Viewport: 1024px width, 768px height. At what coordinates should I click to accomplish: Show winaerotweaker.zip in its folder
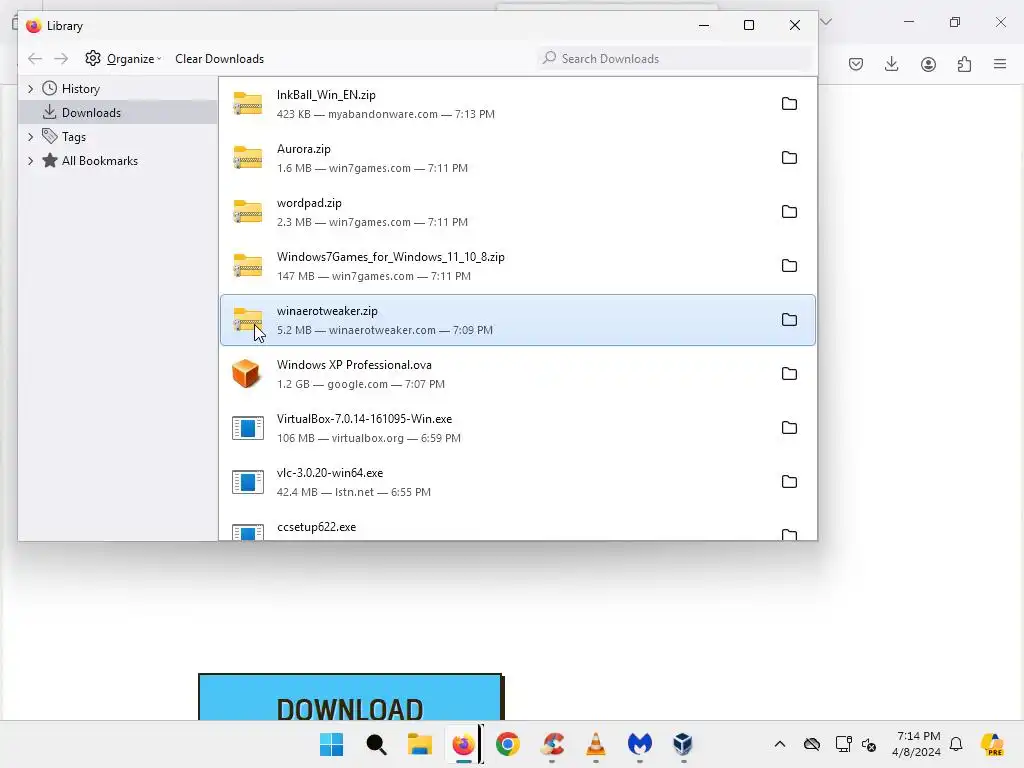coord(789,319)
